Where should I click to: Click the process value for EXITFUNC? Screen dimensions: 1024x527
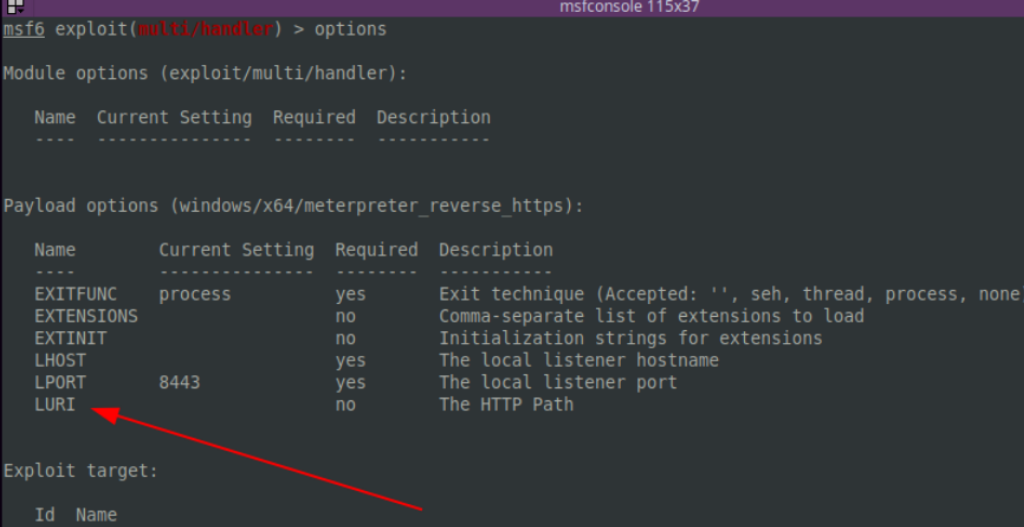[x=194, y=294]
